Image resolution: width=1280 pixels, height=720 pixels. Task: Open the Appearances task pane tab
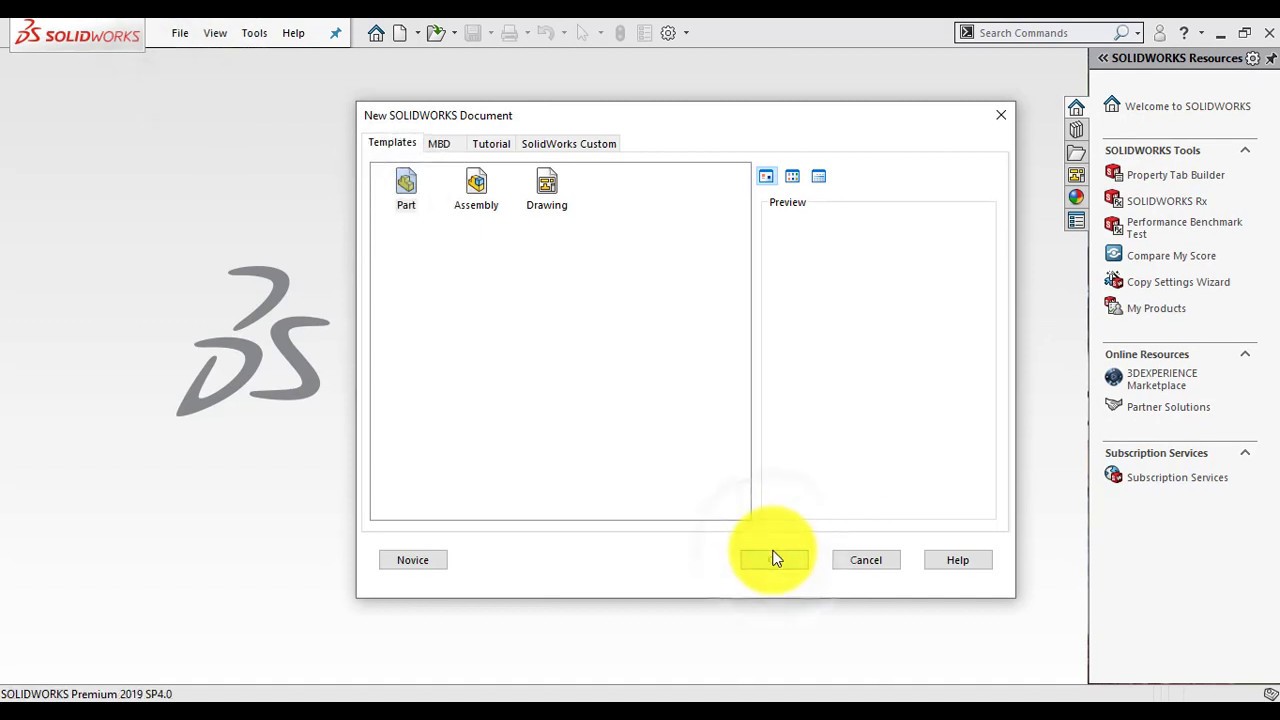(1076, 198)
